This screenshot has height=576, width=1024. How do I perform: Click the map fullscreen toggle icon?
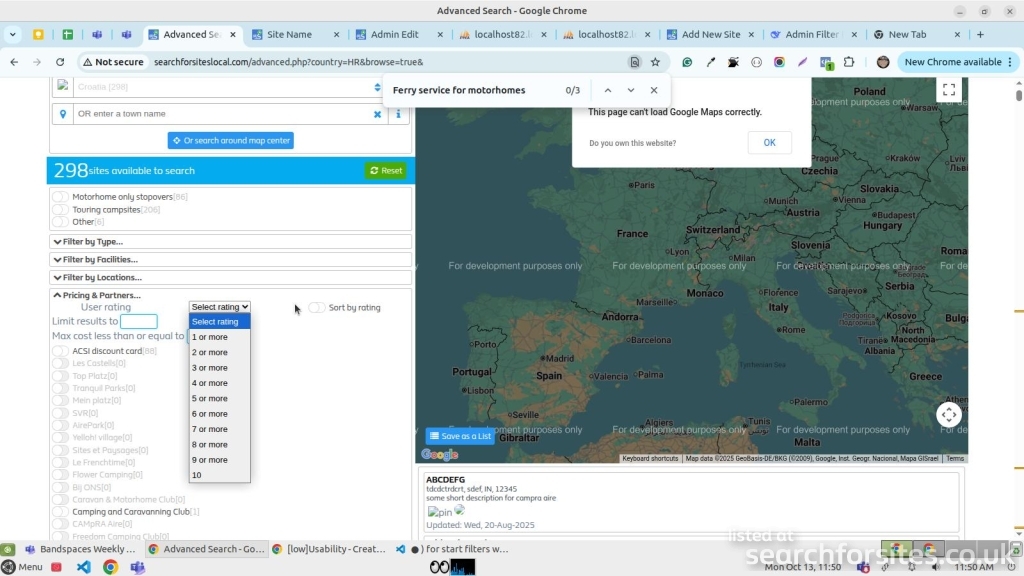tap(949, 90)
